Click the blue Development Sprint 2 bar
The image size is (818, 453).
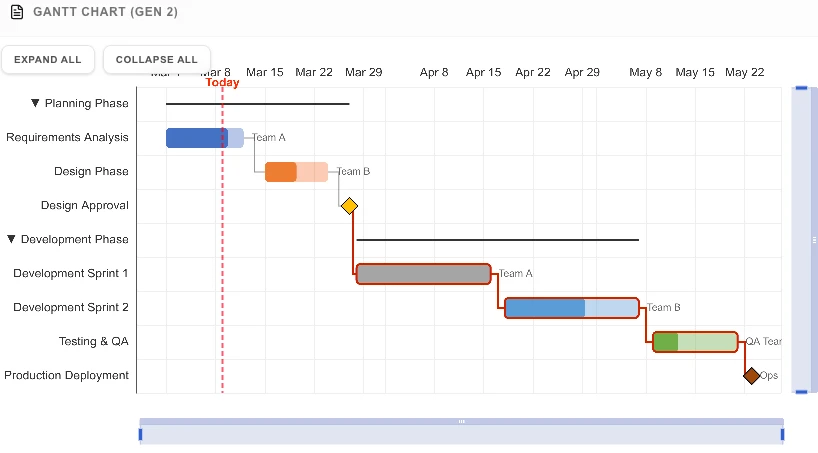pos(571,308)
